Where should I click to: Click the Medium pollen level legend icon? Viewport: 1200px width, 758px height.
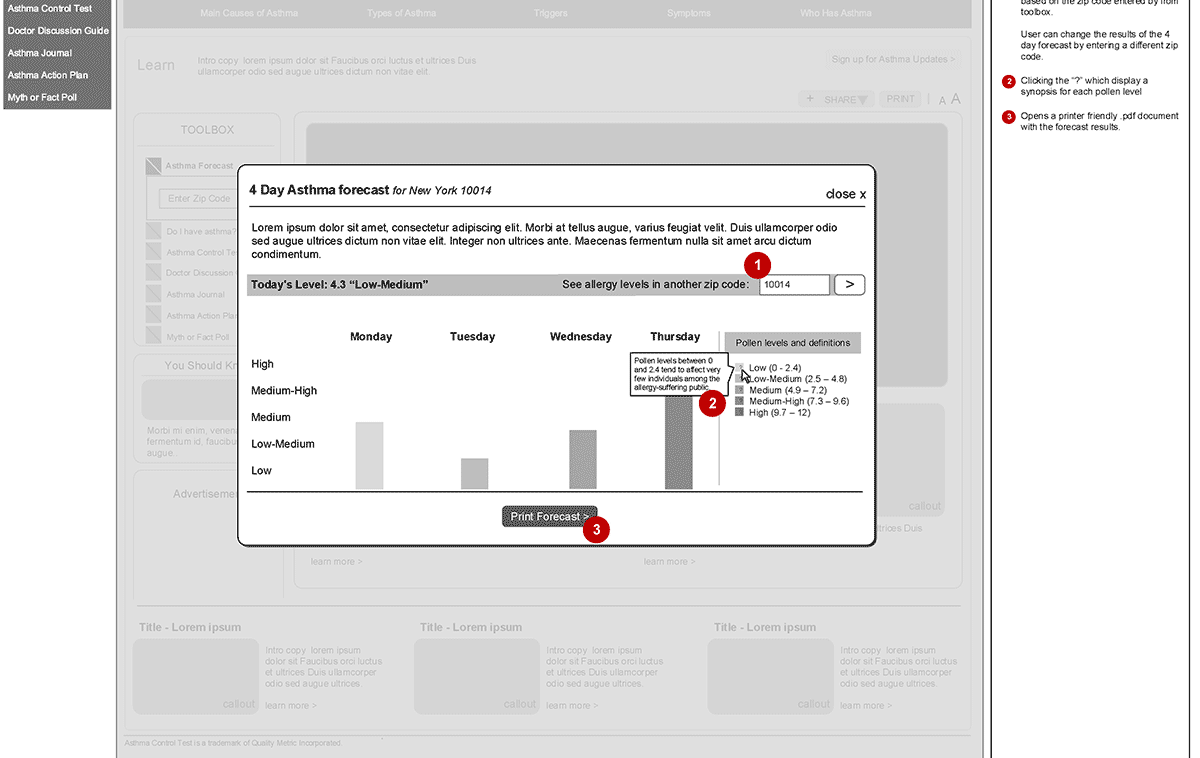pos(740,390)
